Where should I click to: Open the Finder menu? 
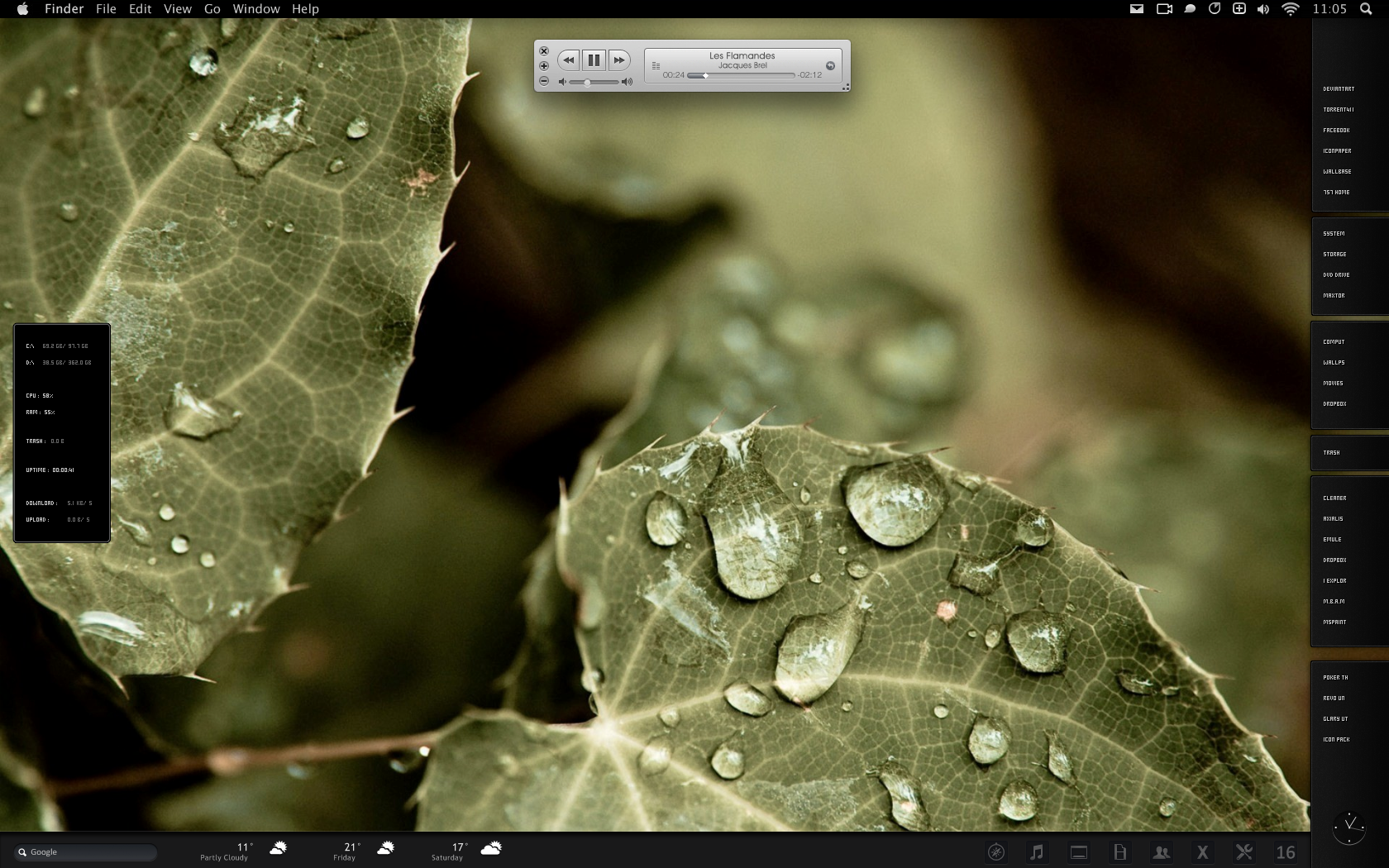64,9
